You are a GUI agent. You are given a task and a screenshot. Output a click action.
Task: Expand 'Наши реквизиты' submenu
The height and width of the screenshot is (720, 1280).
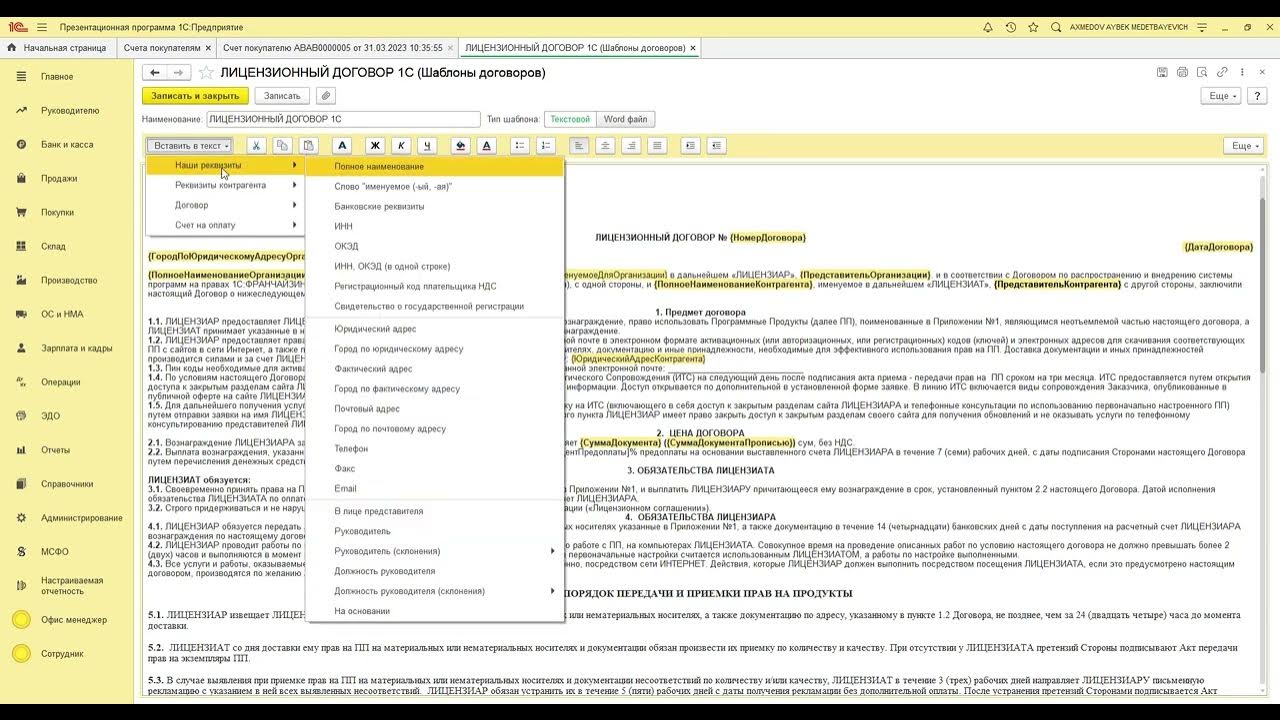(x=226, y=165)
